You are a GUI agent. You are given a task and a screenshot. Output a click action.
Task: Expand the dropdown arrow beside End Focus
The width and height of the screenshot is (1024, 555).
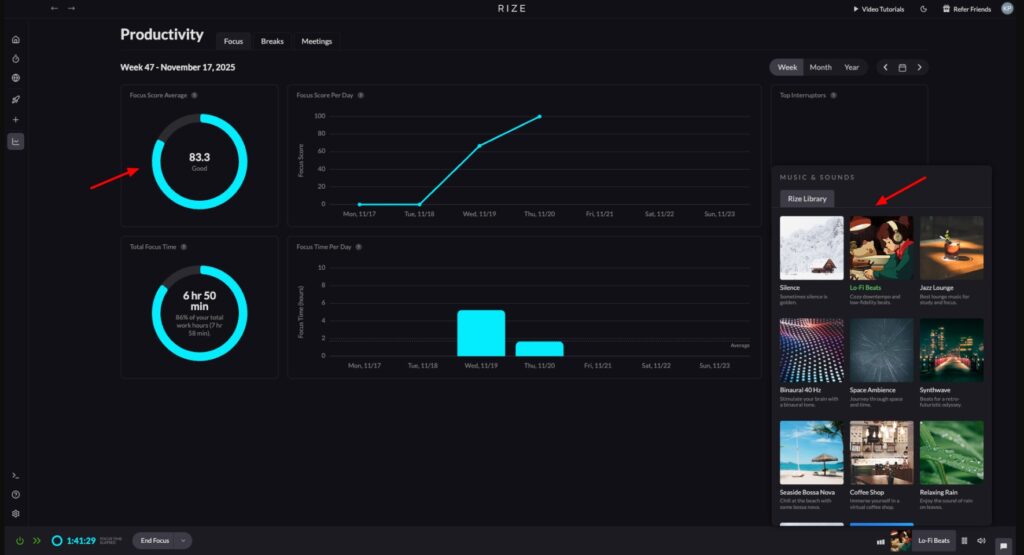(x=183, y=541)
